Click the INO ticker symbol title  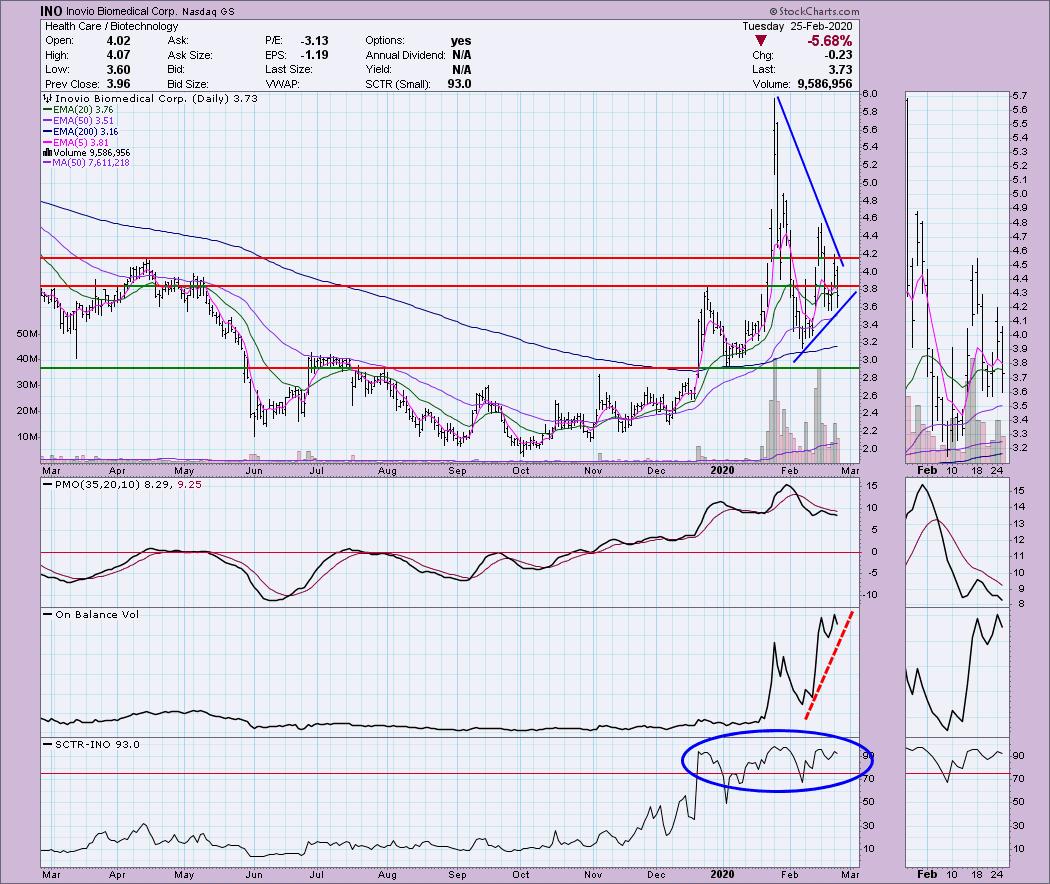(52, 11)
